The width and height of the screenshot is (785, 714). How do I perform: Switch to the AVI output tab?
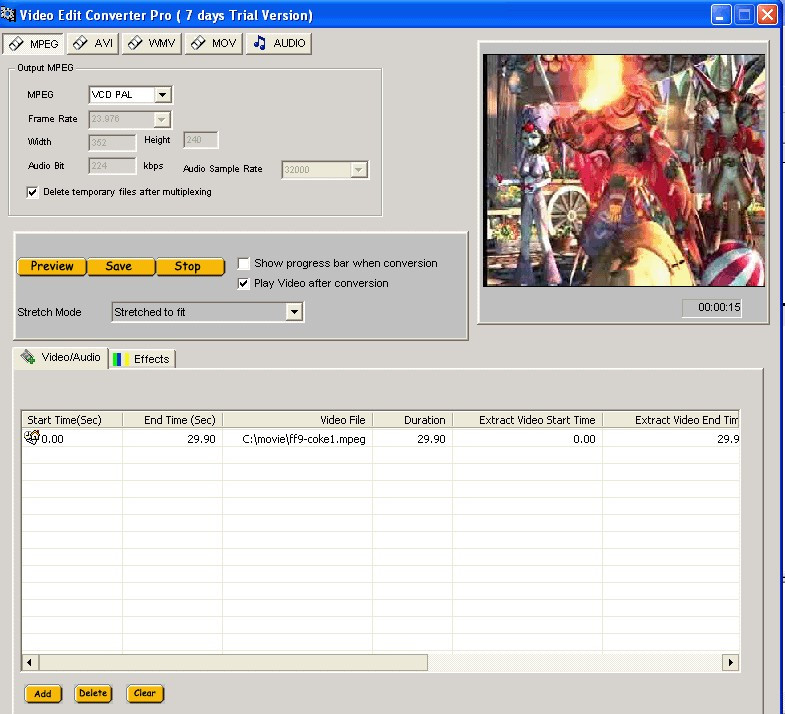click(93, 44)
